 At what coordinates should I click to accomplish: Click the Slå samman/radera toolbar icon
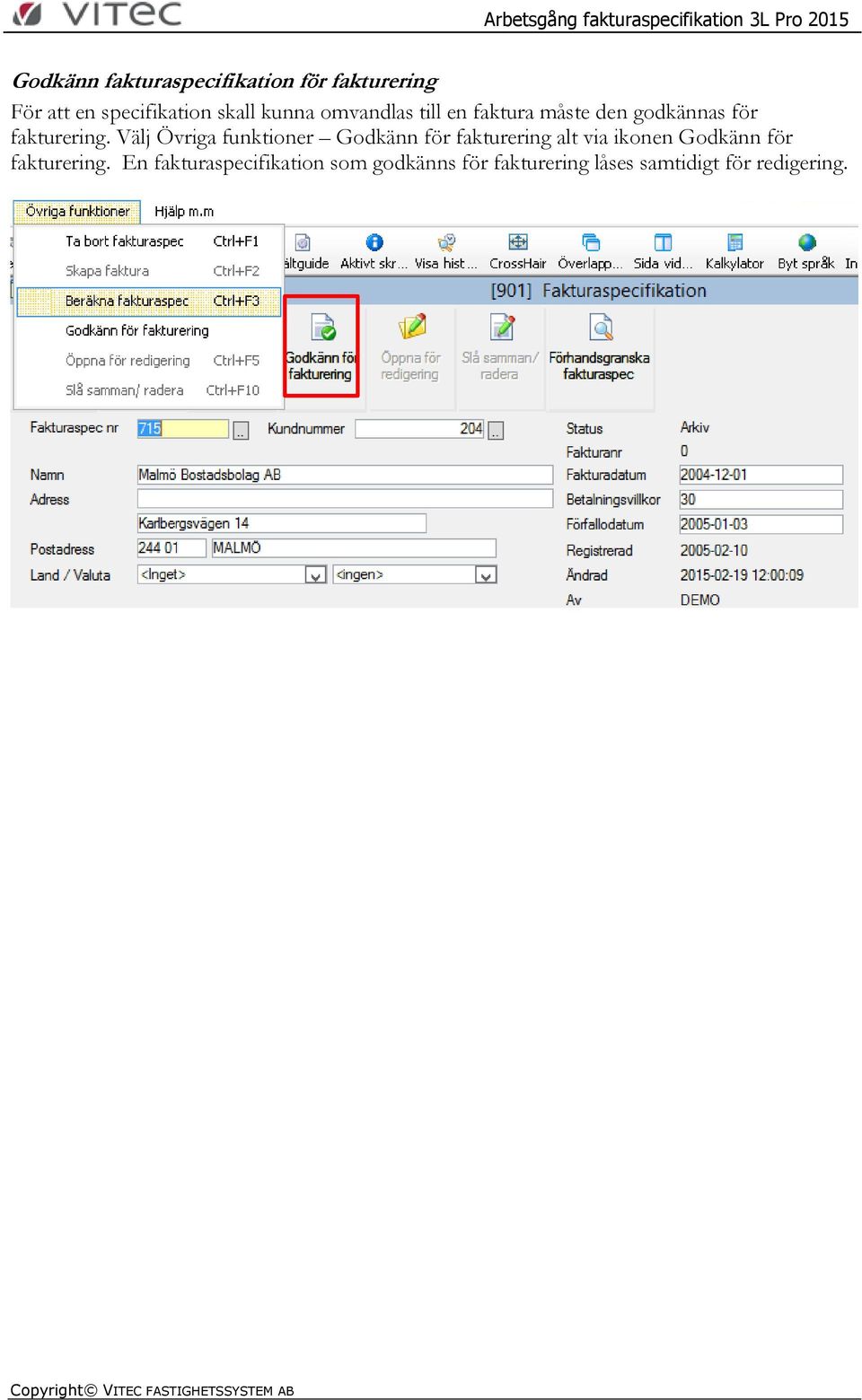[500, 346]
